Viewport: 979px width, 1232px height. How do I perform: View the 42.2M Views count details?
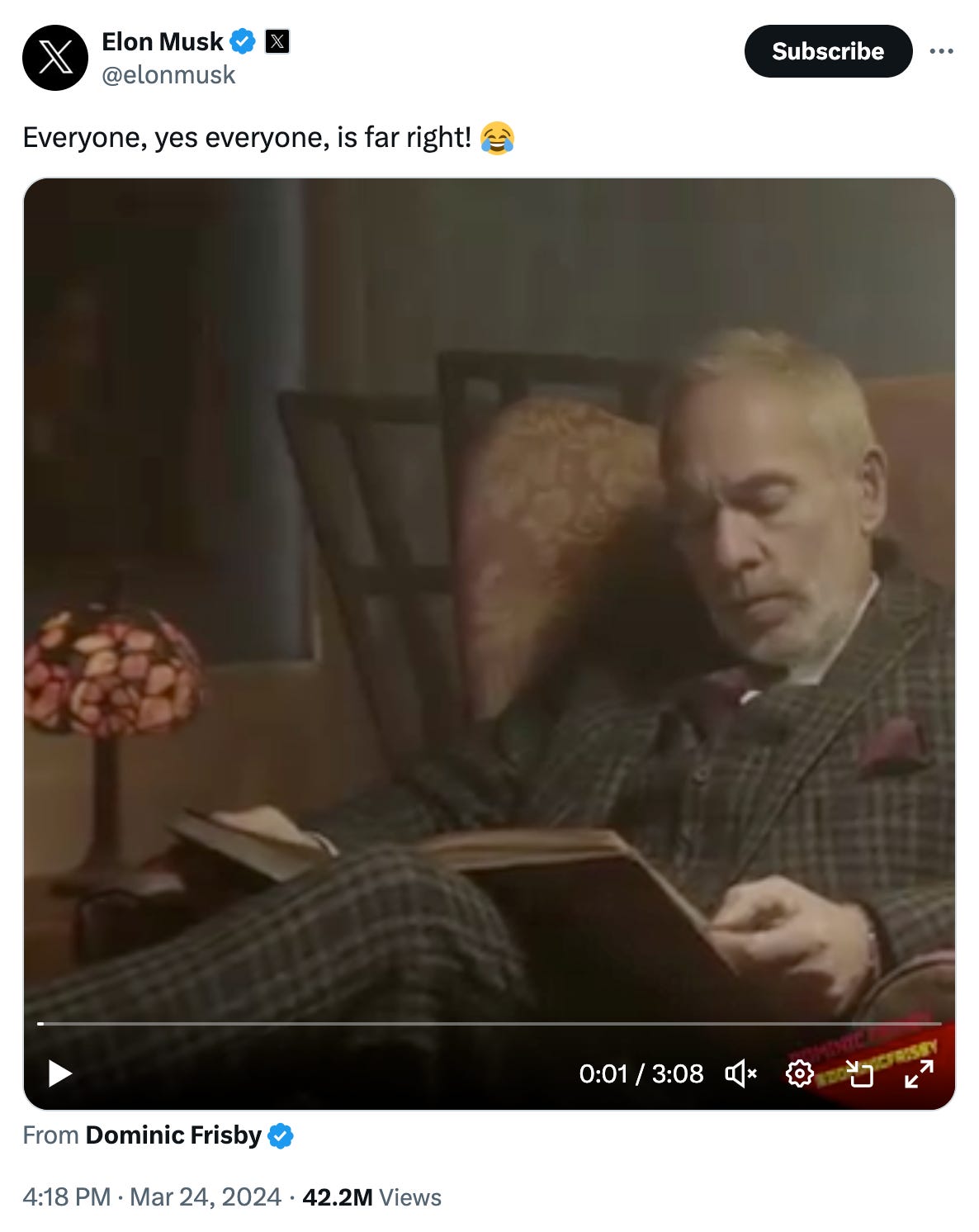(x=371, y=1197)
